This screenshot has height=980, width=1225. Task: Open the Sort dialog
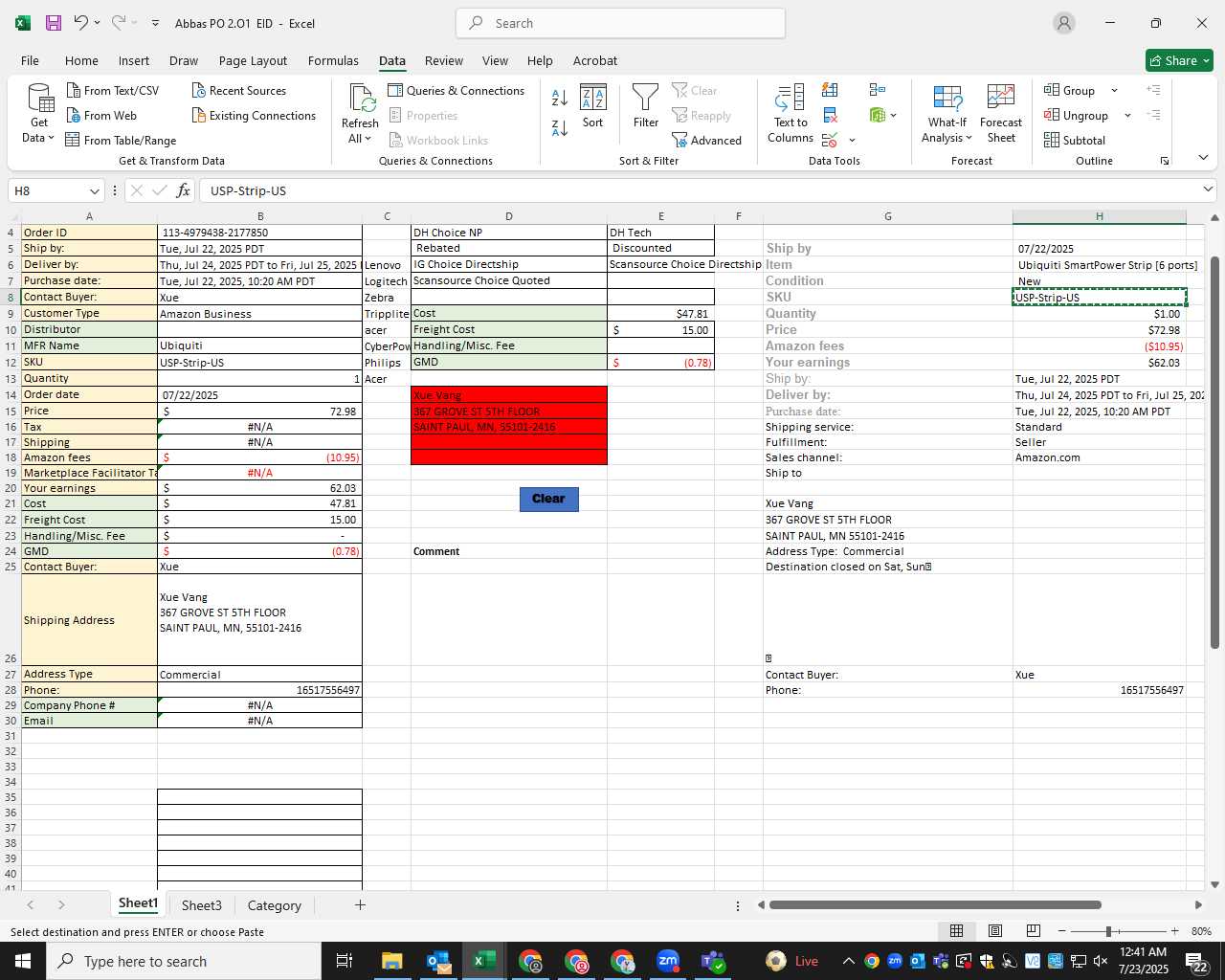593,106
